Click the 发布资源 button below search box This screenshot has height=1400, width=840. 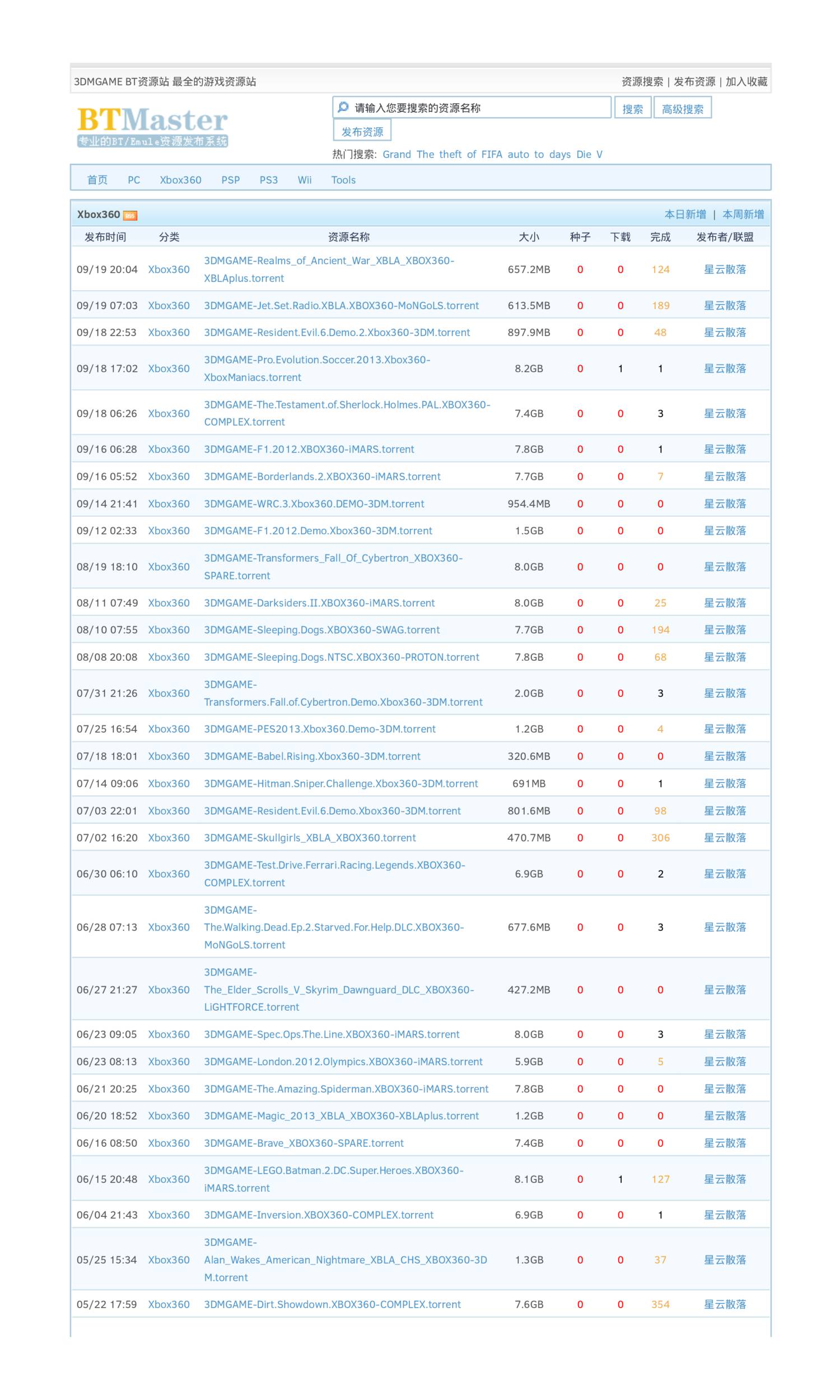[x=362, y=131]
